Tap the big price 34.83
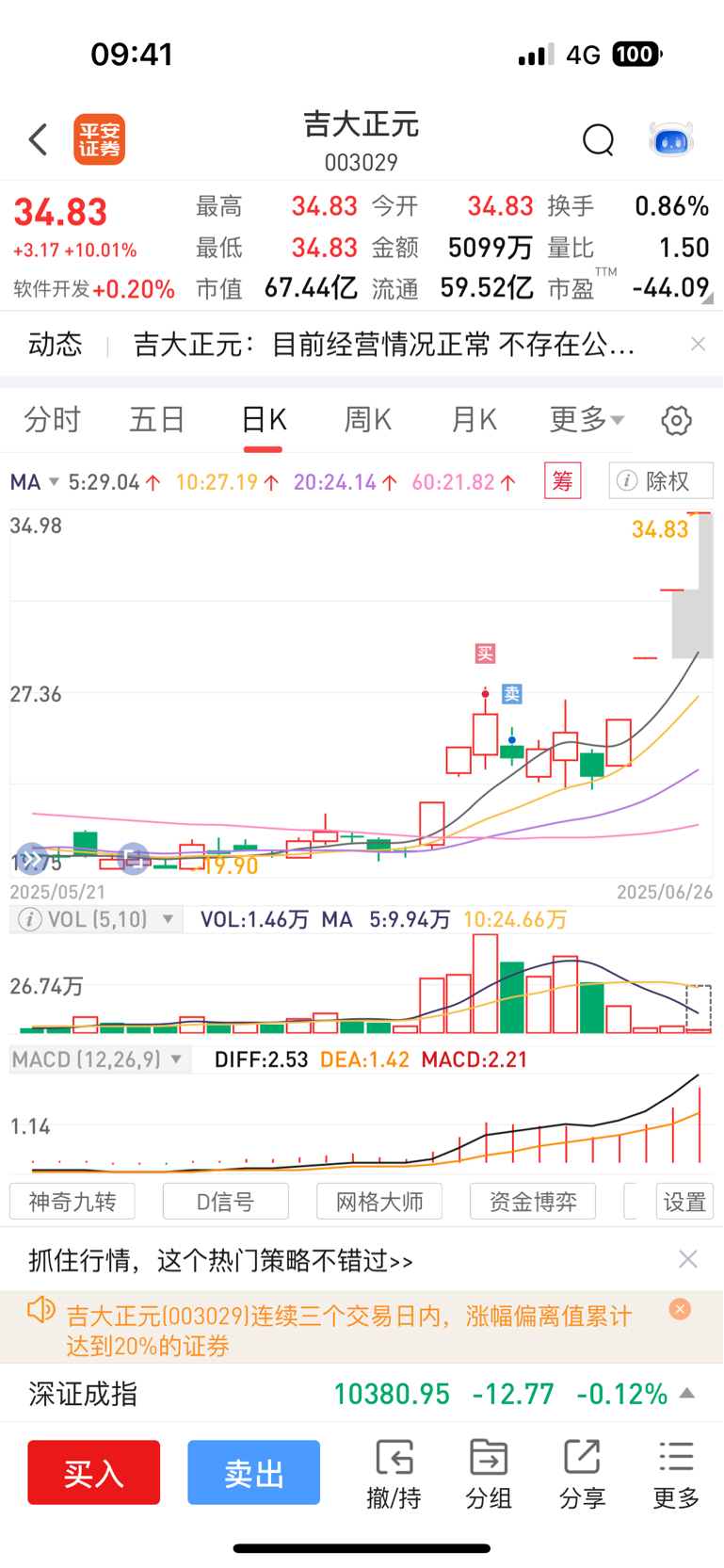This screenshot has width=724, height=1568. 60,213
